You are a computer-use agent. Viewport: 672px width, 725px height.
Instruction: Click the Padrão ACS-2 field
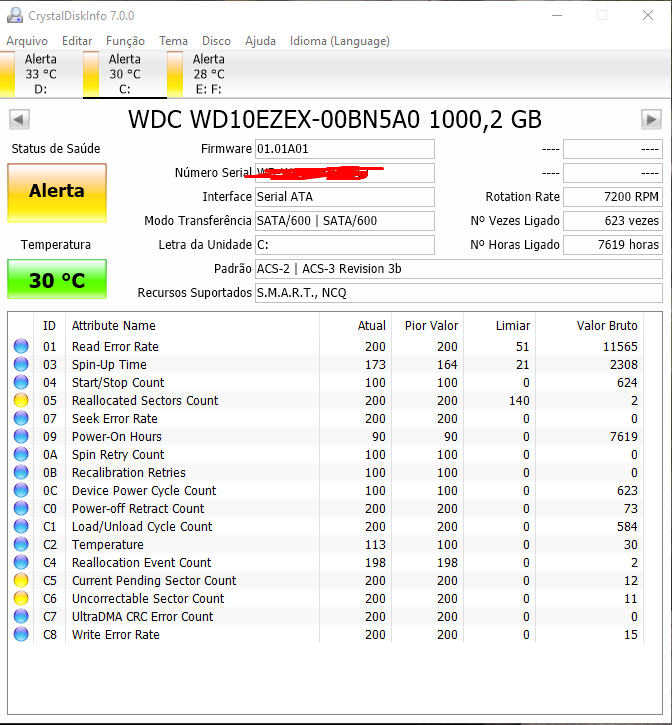(x=459, y=269)
